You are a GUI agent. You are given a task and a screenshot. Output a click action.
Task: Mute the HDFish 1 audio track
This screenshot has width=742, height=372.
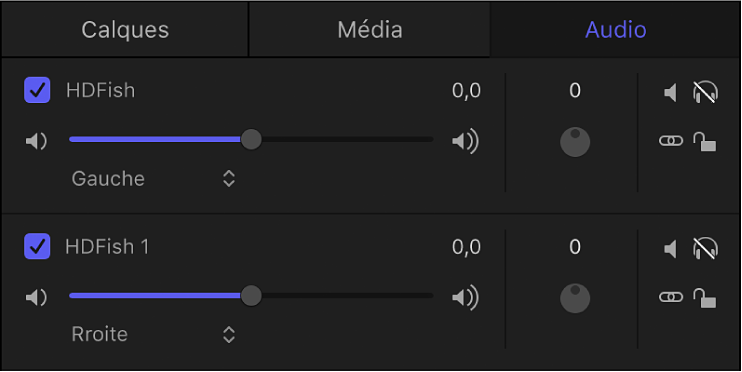[x=670, y=249]
